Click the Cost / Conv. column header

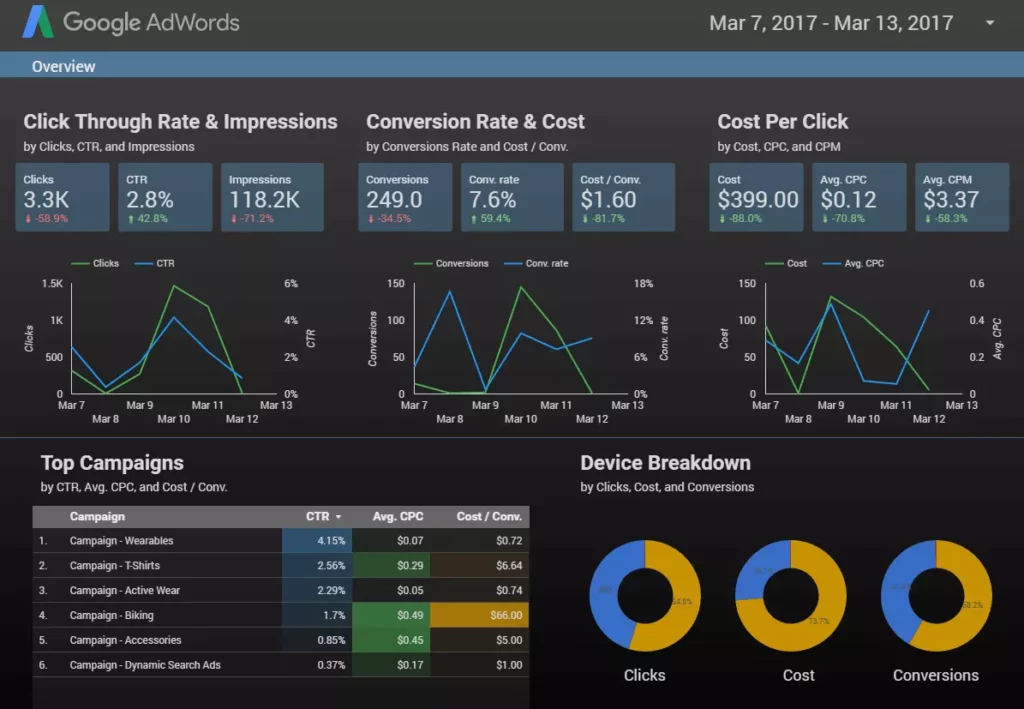[x=489, y=517]
